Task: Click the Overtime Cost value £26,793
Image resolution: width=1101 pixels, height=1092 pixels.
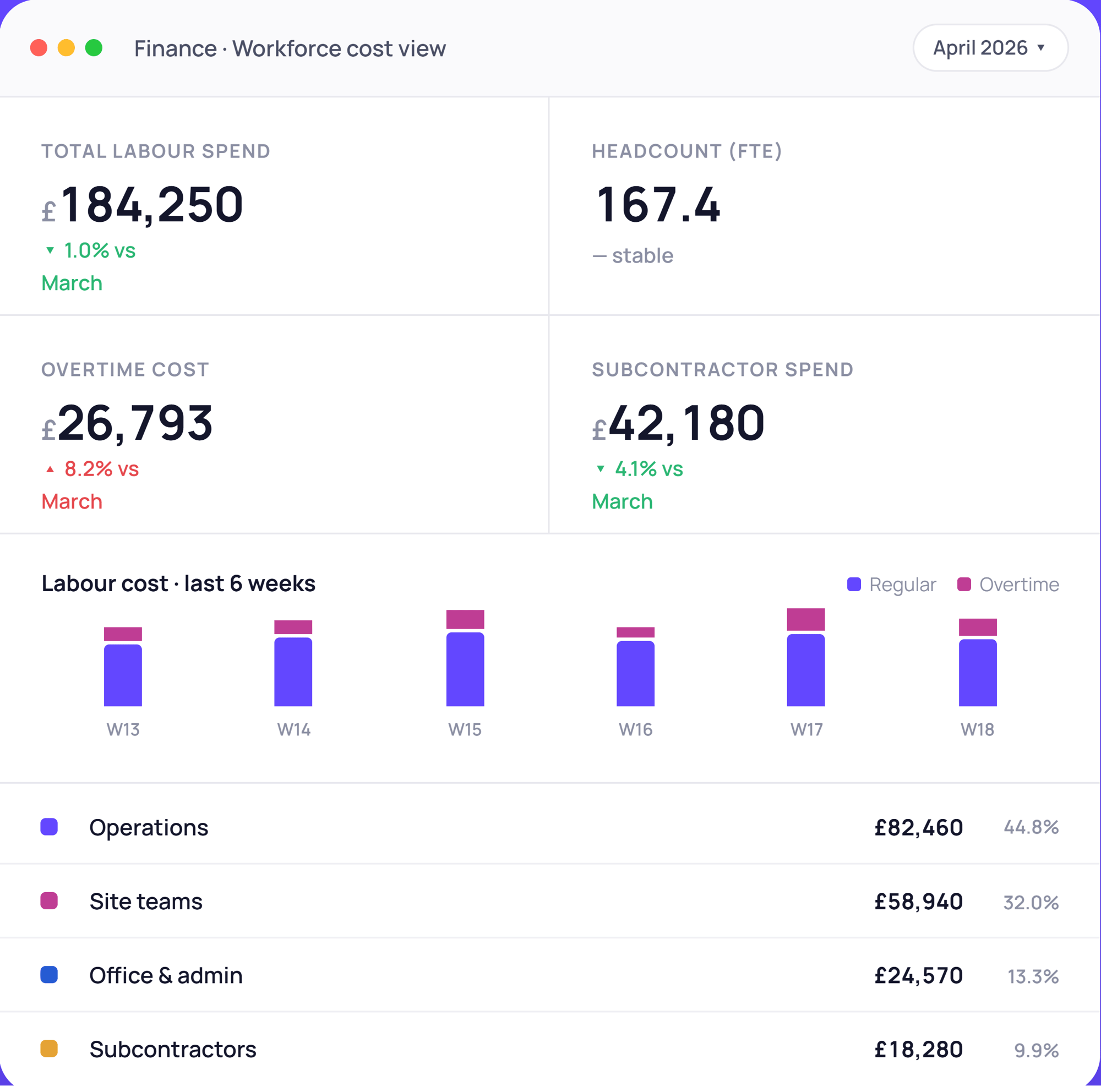Action: click(127, 423)
